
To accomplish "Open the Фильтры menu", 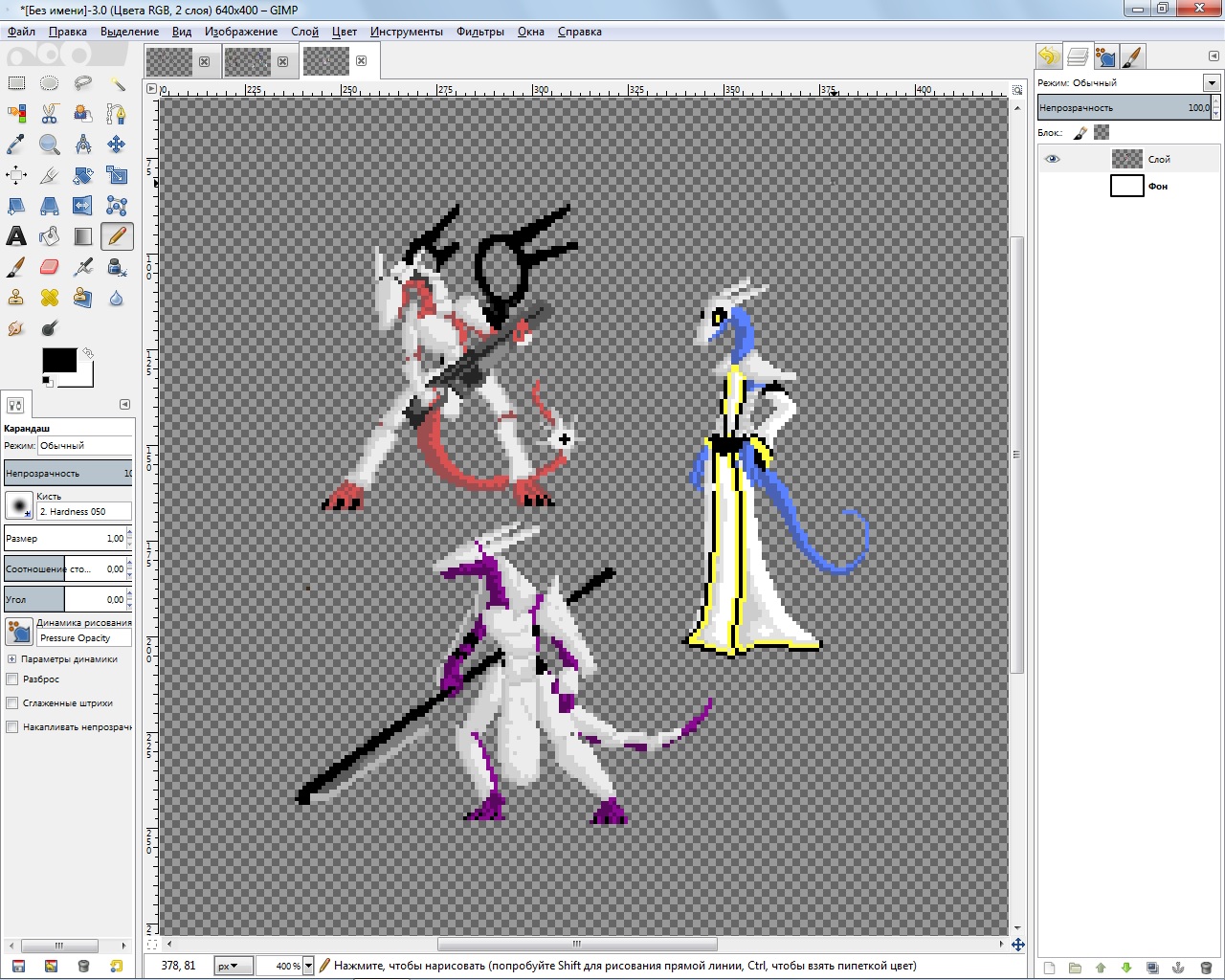I will (480, 32).
